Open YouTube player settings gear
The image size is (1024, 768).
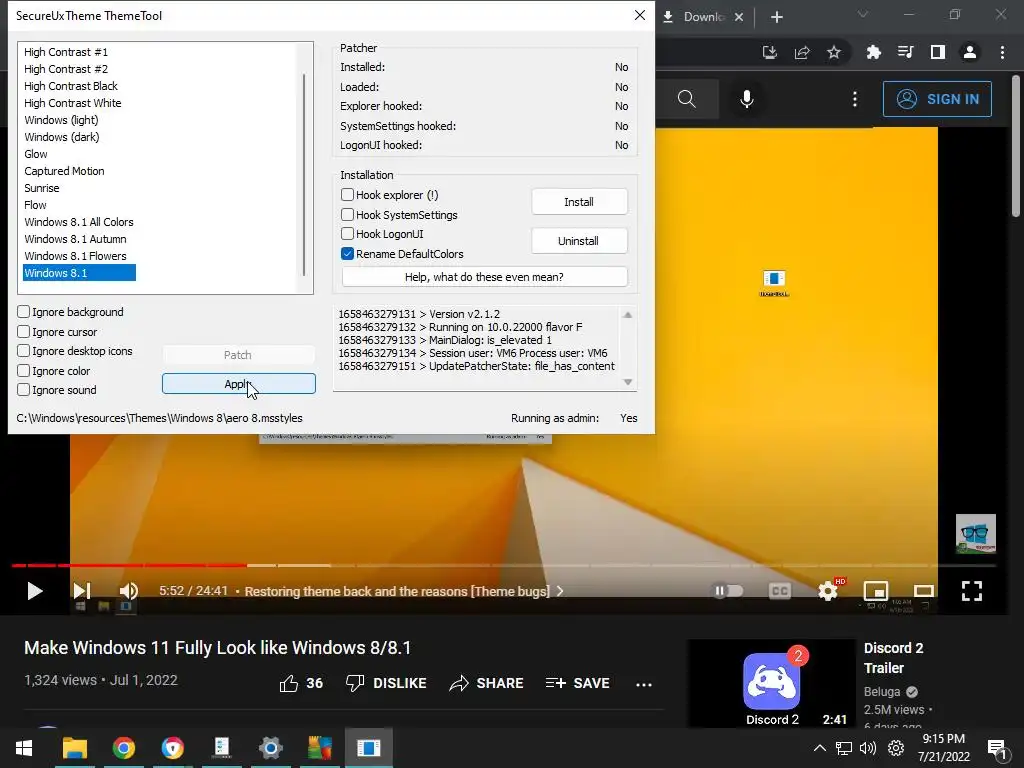point(828,591)
